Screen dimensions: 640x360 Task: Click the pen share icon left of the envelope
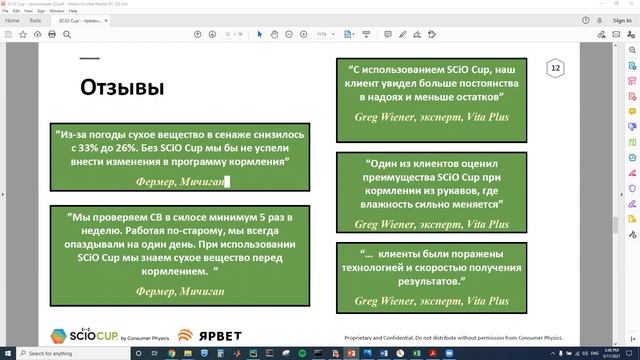click(602, 35)
